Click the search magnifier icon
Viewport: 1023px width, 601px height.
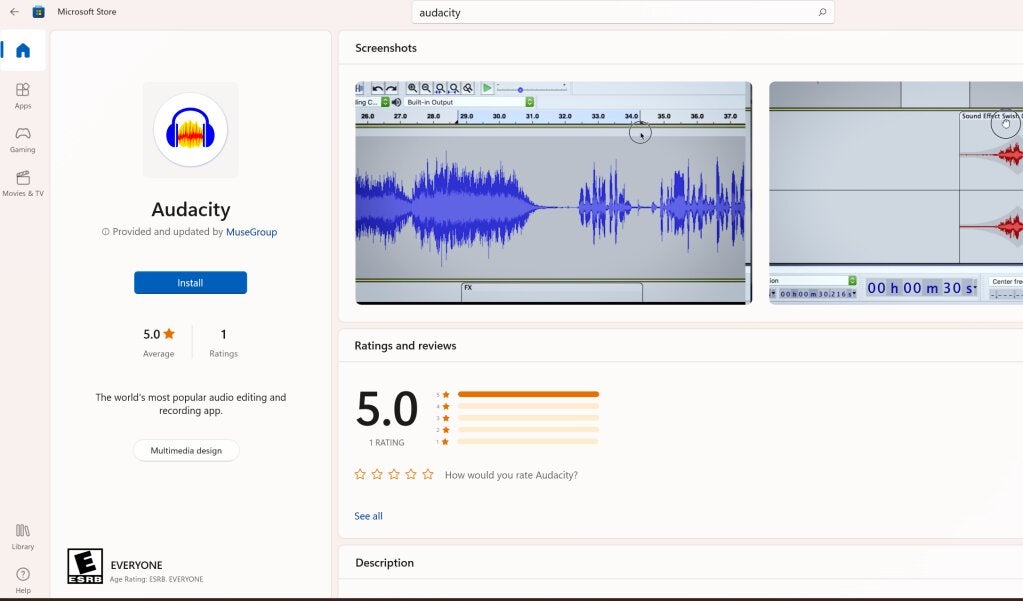(x=820, y=12)
